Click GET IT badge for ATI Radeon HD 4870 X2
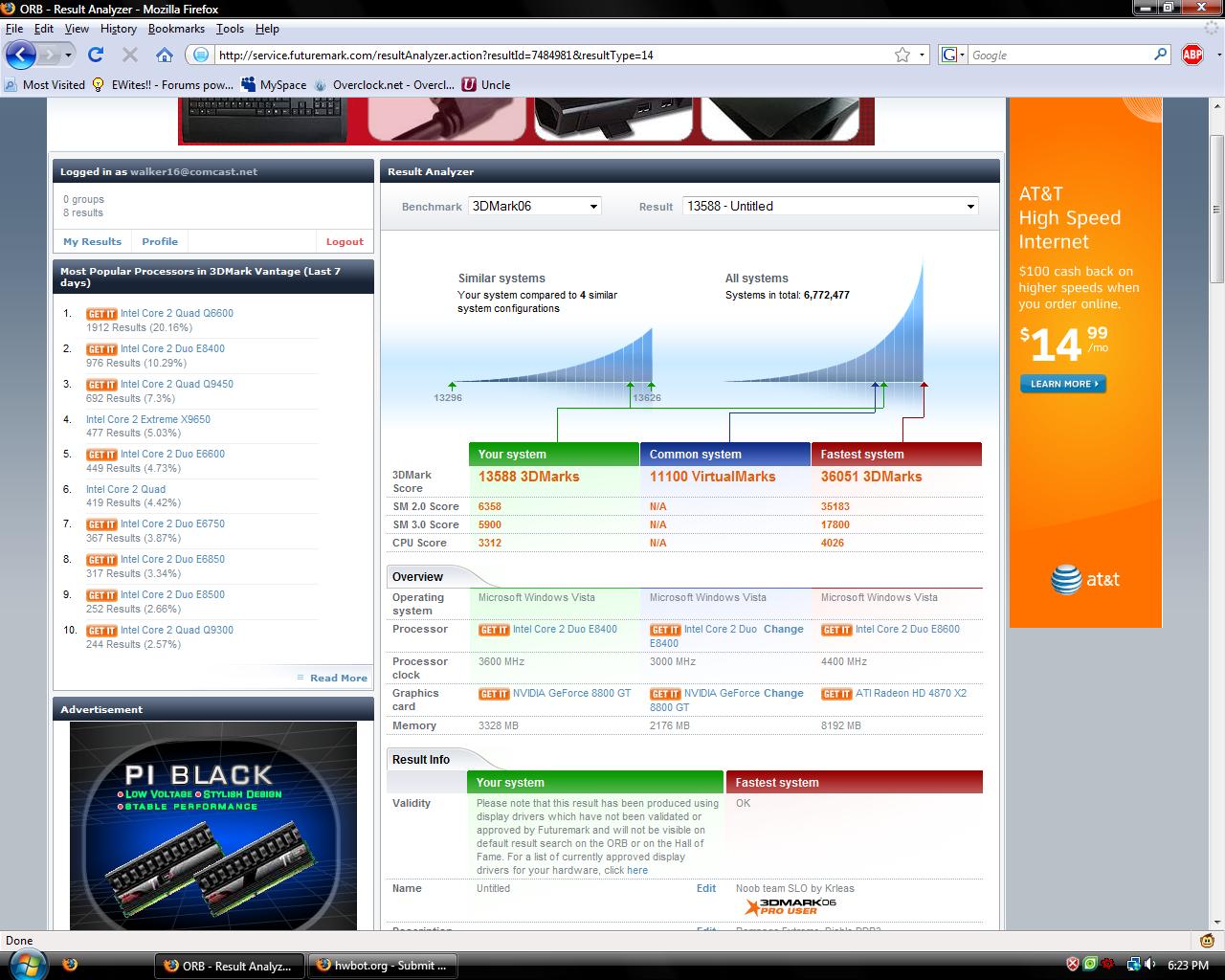1225x980 pixels. (836, 694)
